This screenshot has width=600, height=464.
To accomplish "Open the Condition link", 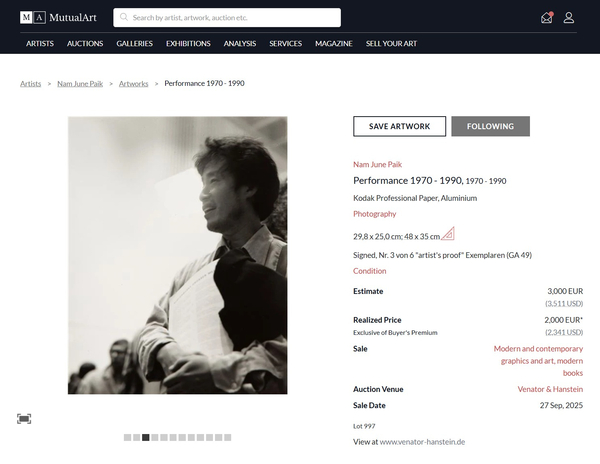I will [369, 271].
